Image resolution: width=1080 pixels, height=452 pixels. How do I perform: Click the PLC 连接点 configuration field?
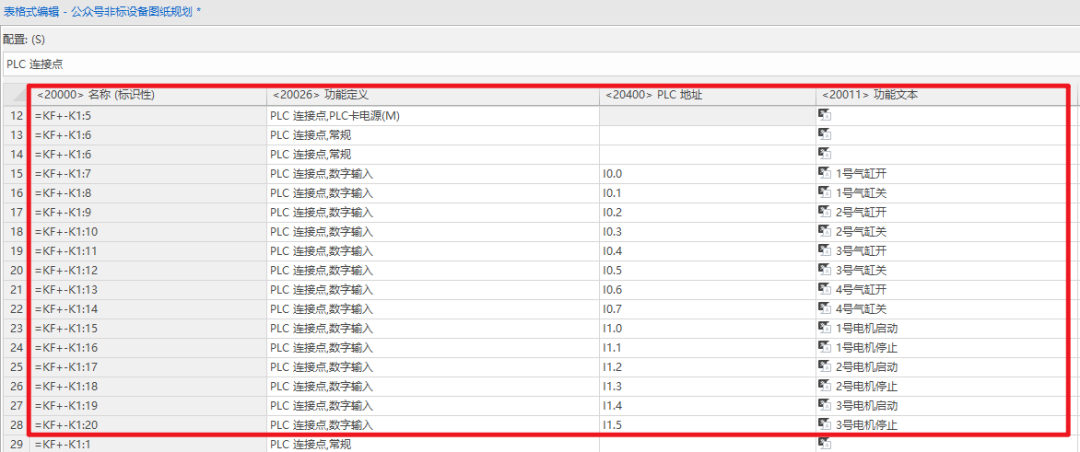tap(541, 64)
